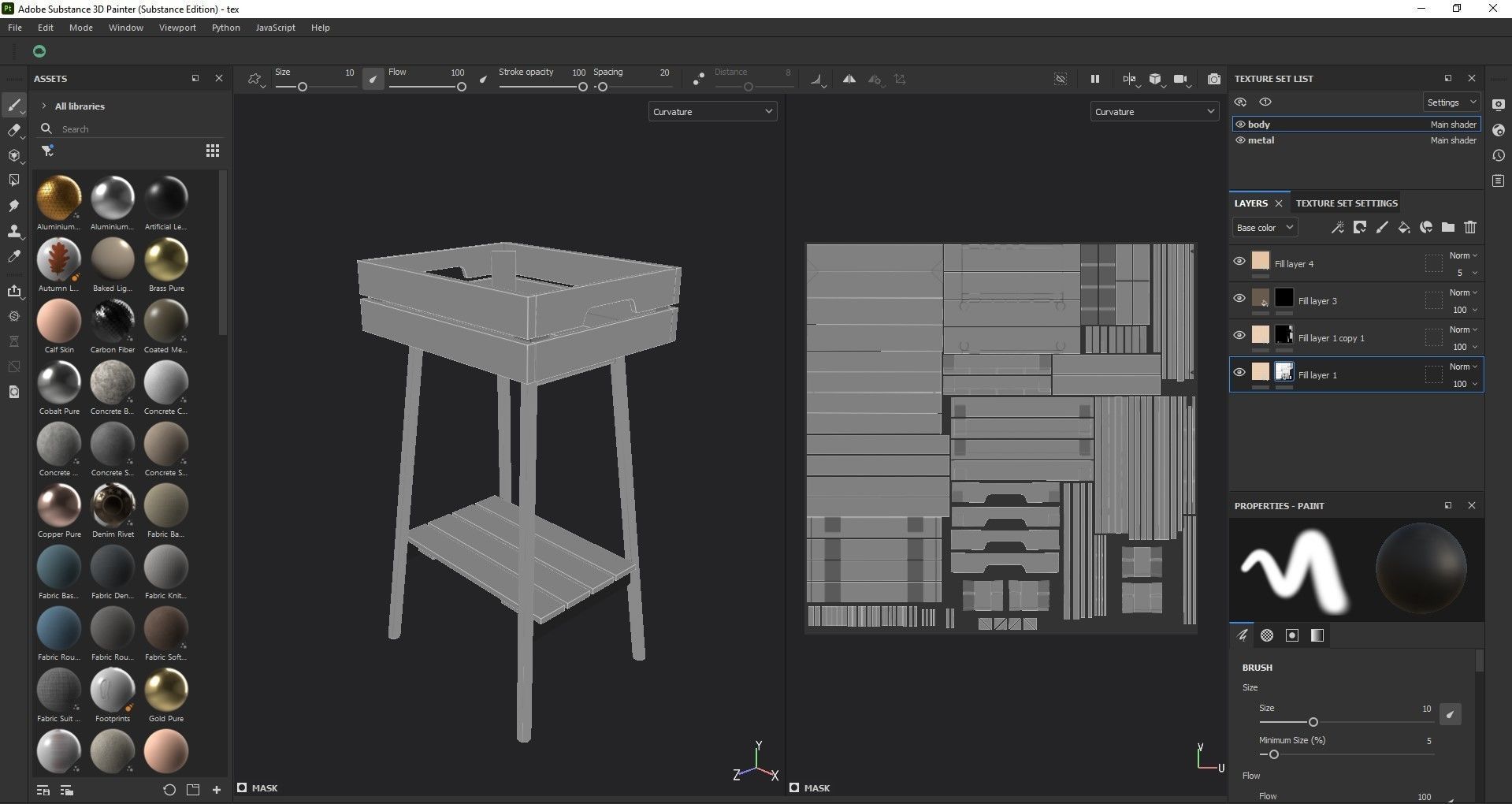
Task: Select the Projection tool
Action: tap(13, 156)
